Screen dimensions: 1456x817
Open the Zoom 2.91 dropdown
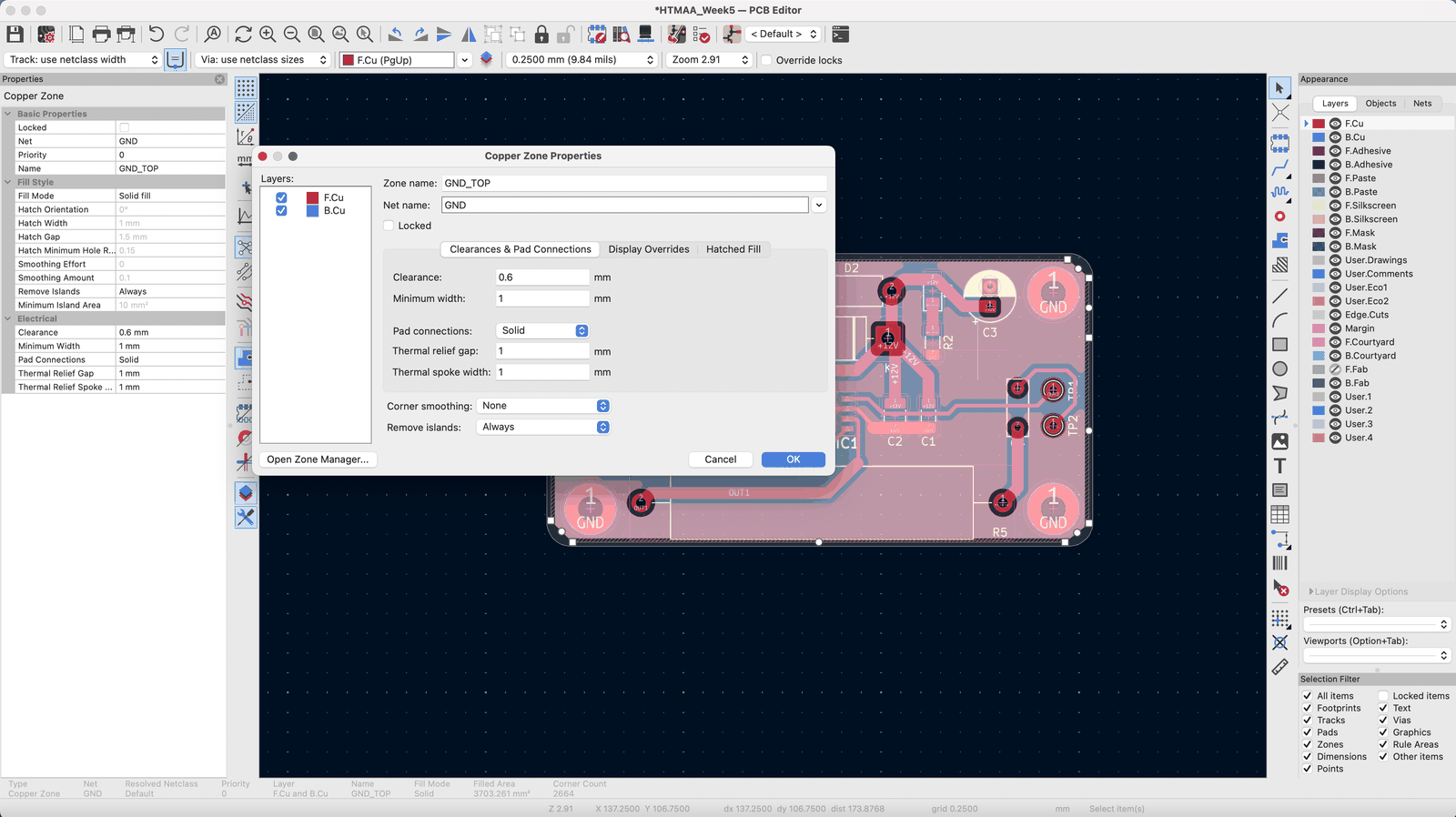pos(709,60)
